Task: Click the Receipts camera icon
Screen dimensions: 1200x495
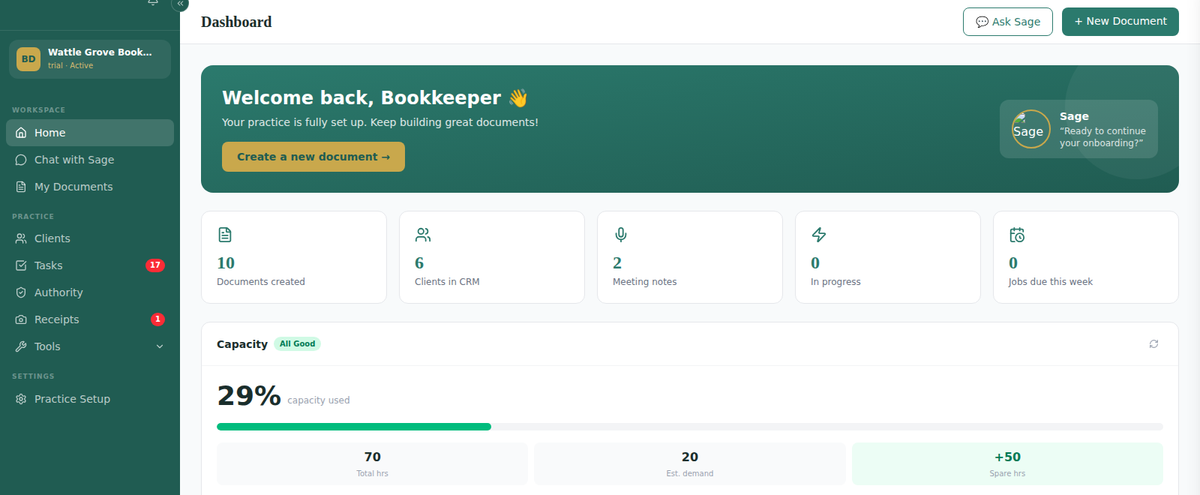Action: 22,320
